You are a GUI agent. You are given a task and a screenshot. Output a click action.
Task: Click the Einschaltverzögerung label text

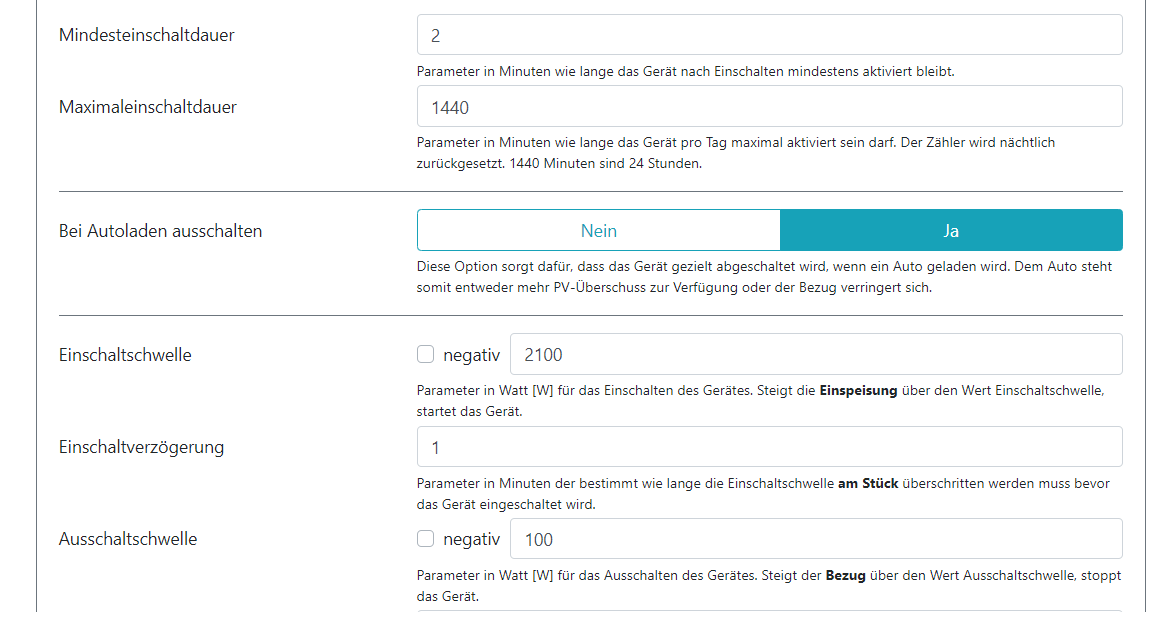(141, 447)
